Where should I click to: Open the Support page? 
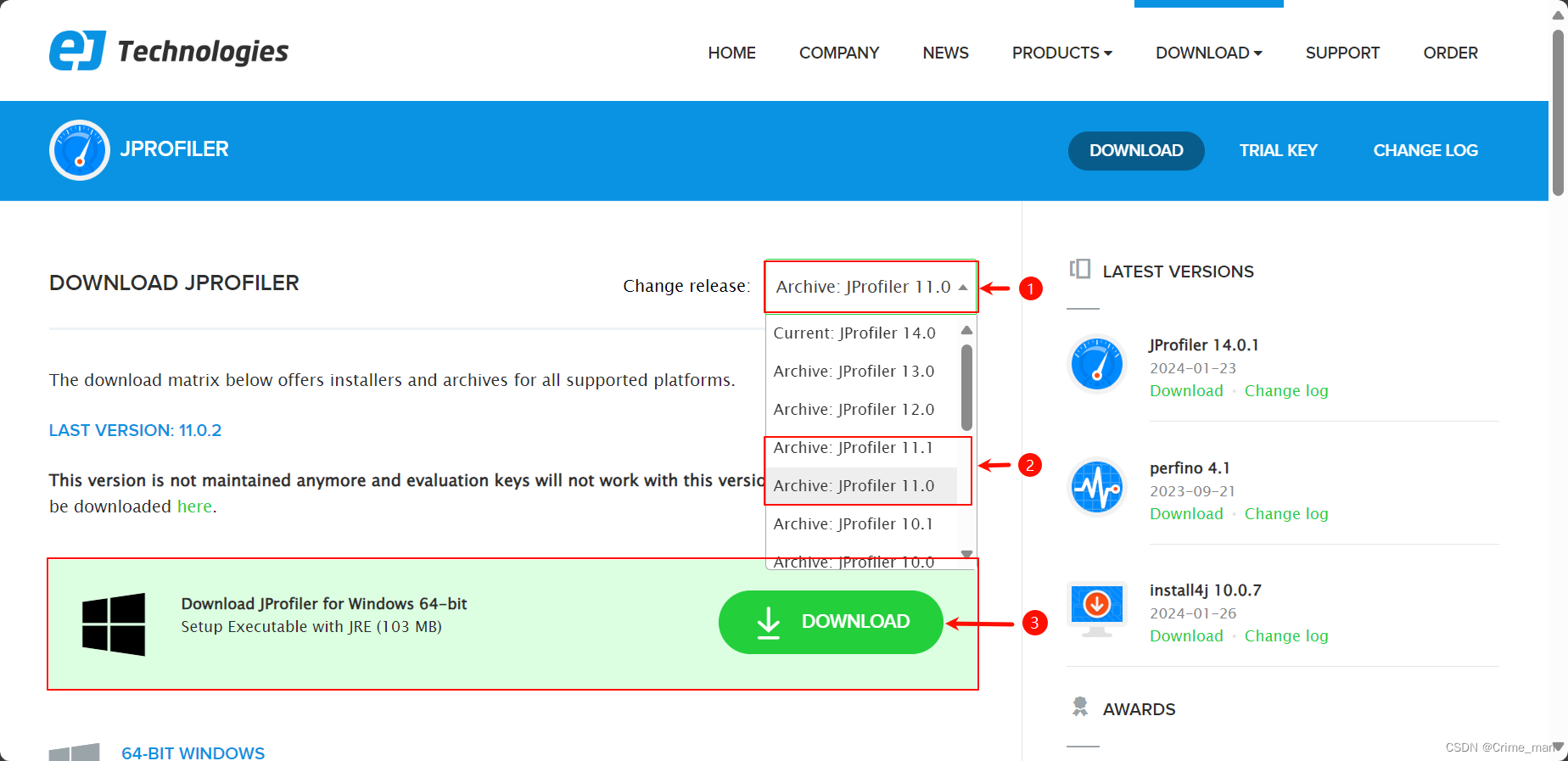pos(1342,53)
